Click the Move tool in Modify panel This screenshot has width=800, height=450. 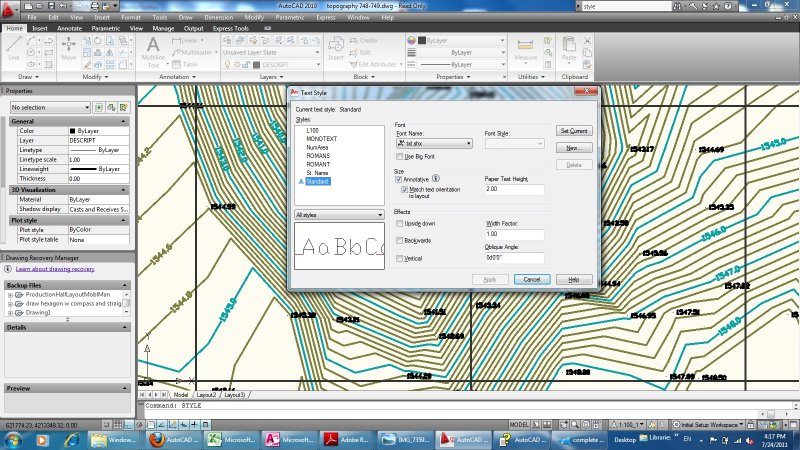[x=68, y=50]
